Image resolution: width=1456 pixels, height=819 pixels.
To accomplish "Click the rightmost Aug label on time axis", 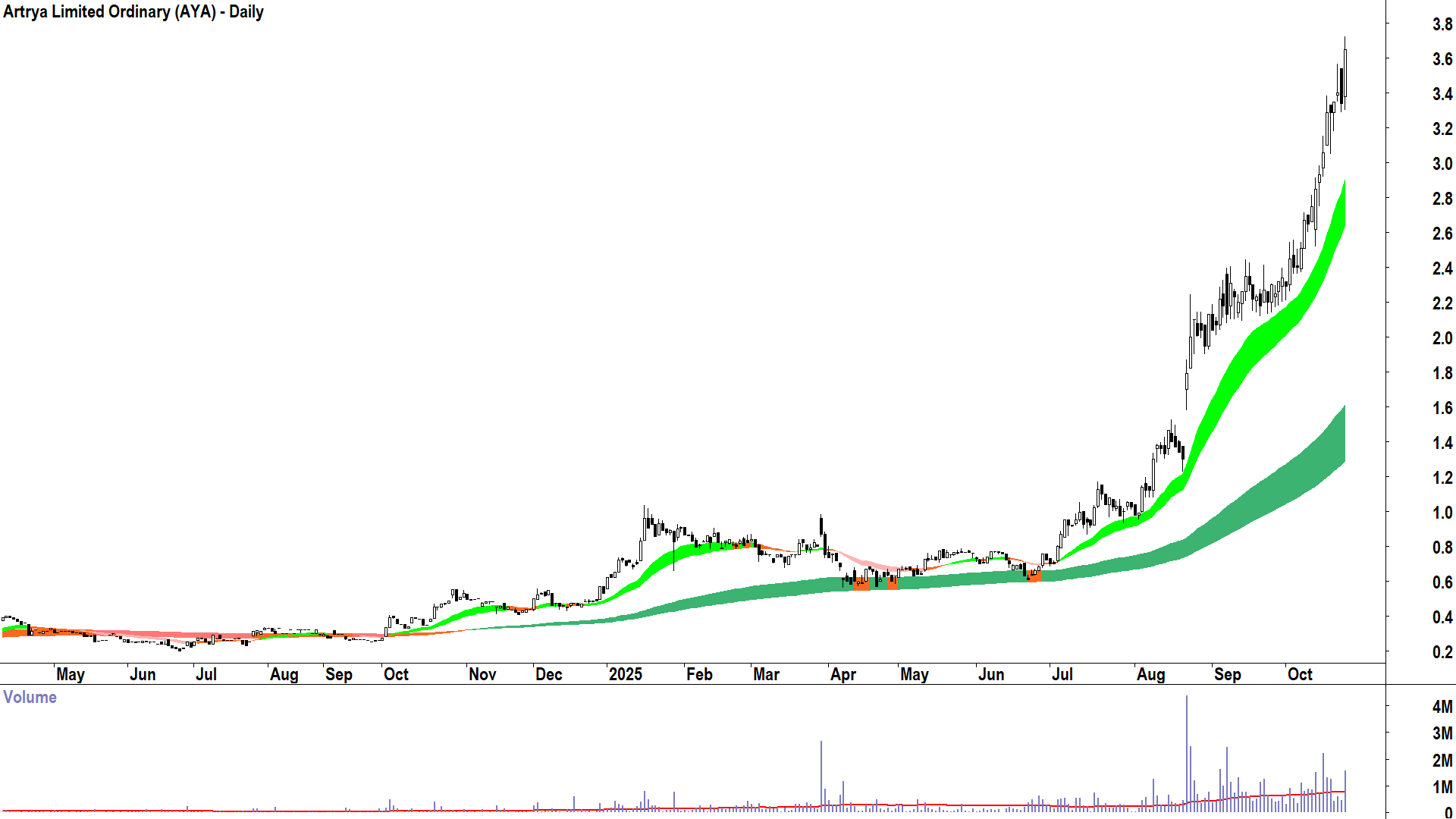I will pyautogui.click(x=1150, y=674).
